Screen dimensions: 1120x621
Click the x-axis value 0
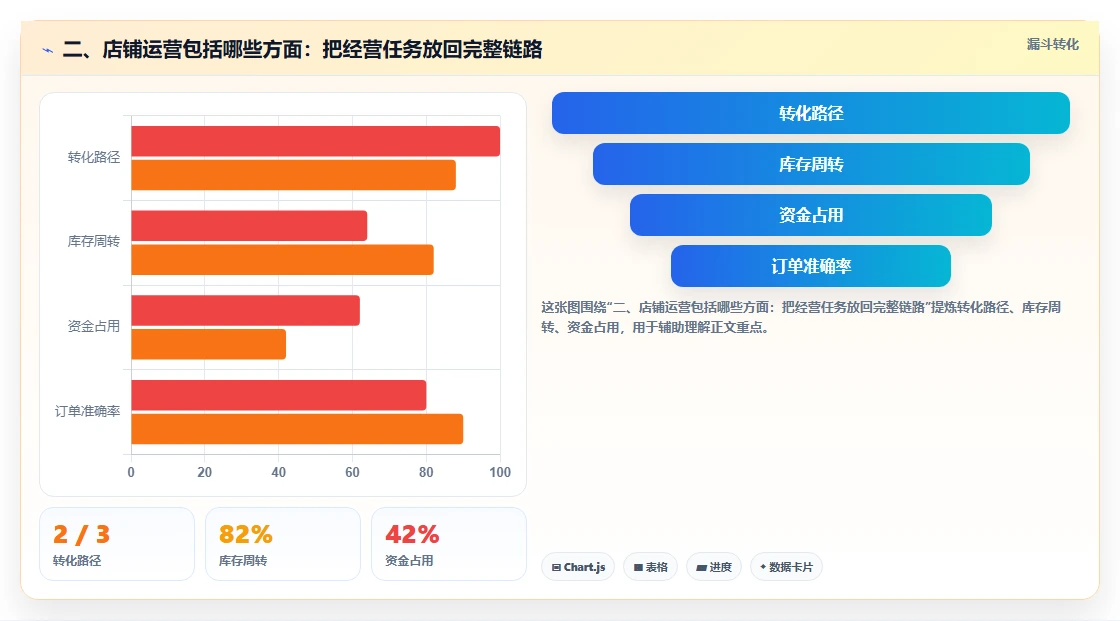(x=131, y=472)
